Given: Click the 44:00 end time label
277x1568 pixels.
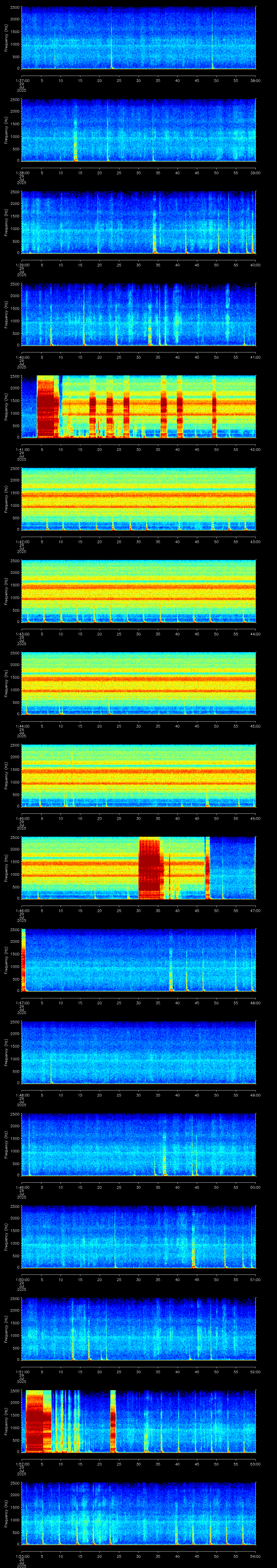Looking at the screenshot, I should [x=255, y=634].
